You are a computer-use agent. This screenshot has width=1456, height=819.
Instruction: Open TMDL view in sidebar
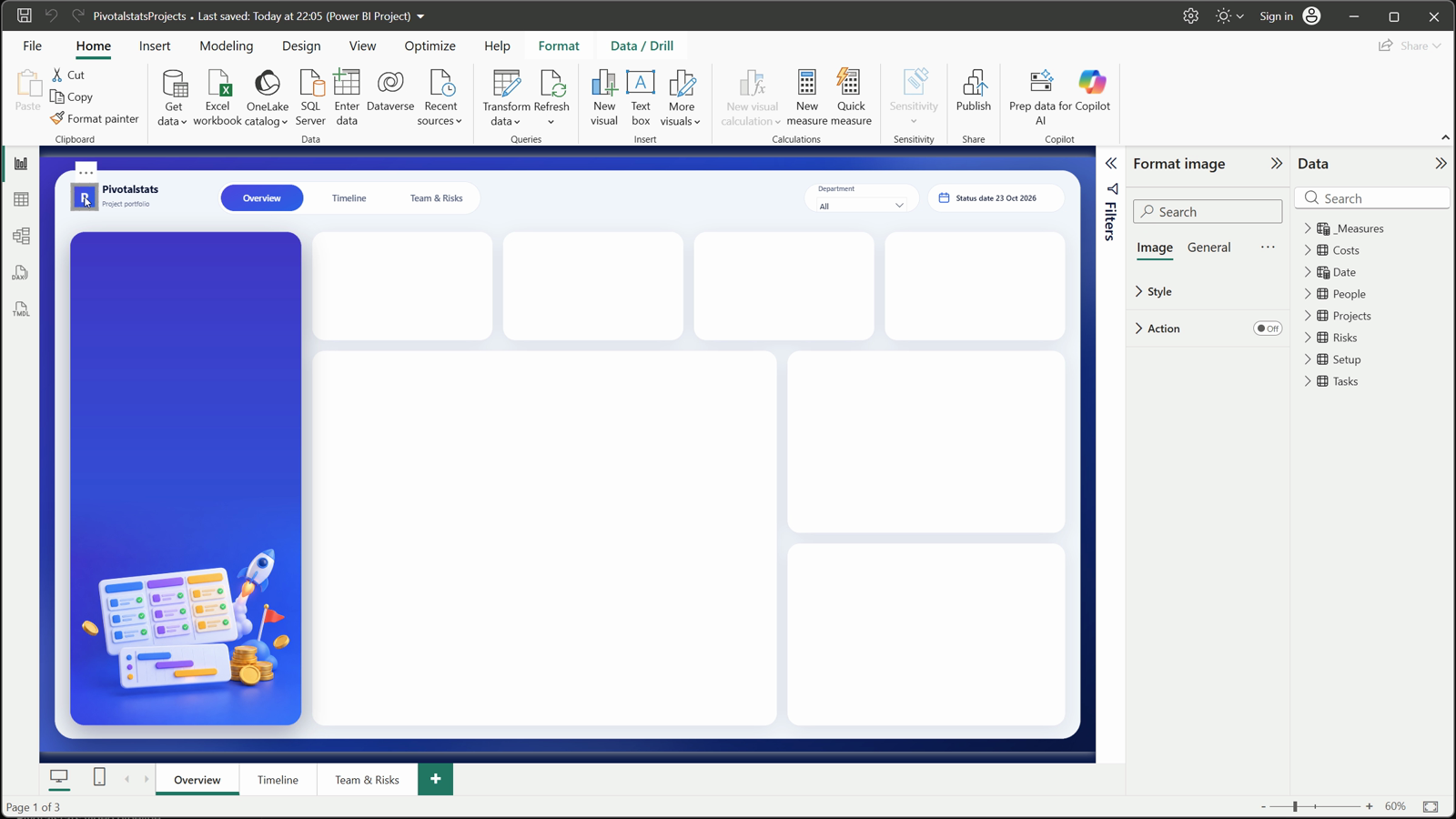pos(21,309)
